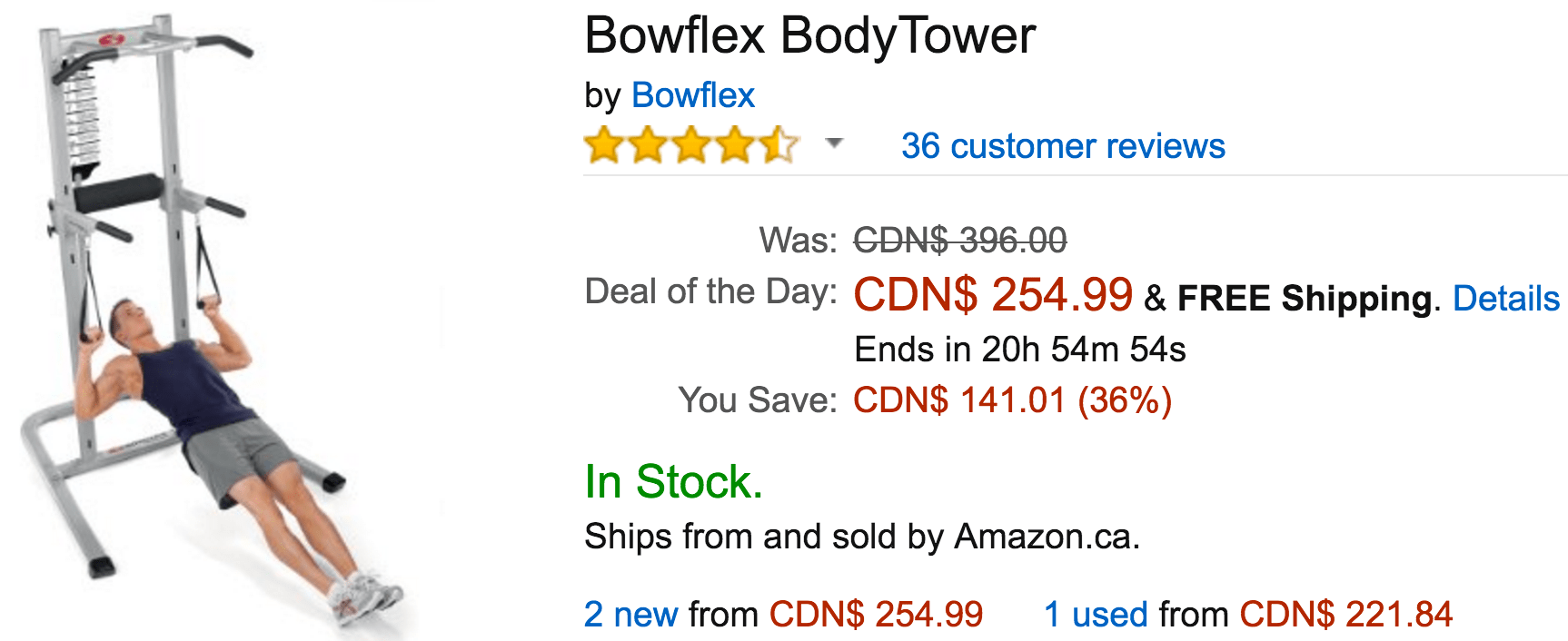This screenshot has width=1568, height=641.
Task: Click the half-filled fifth rating star
Action: pyautogui.click(x=779, y=145)
